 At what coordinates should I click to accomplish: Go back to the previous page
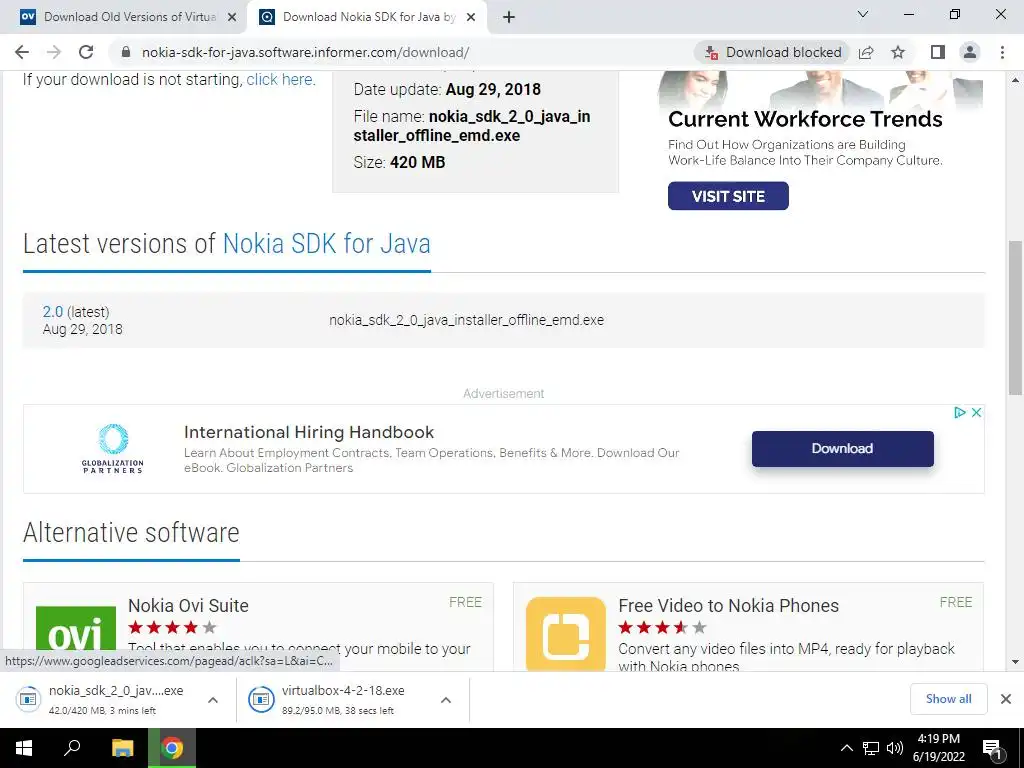[x=22, y=52]
